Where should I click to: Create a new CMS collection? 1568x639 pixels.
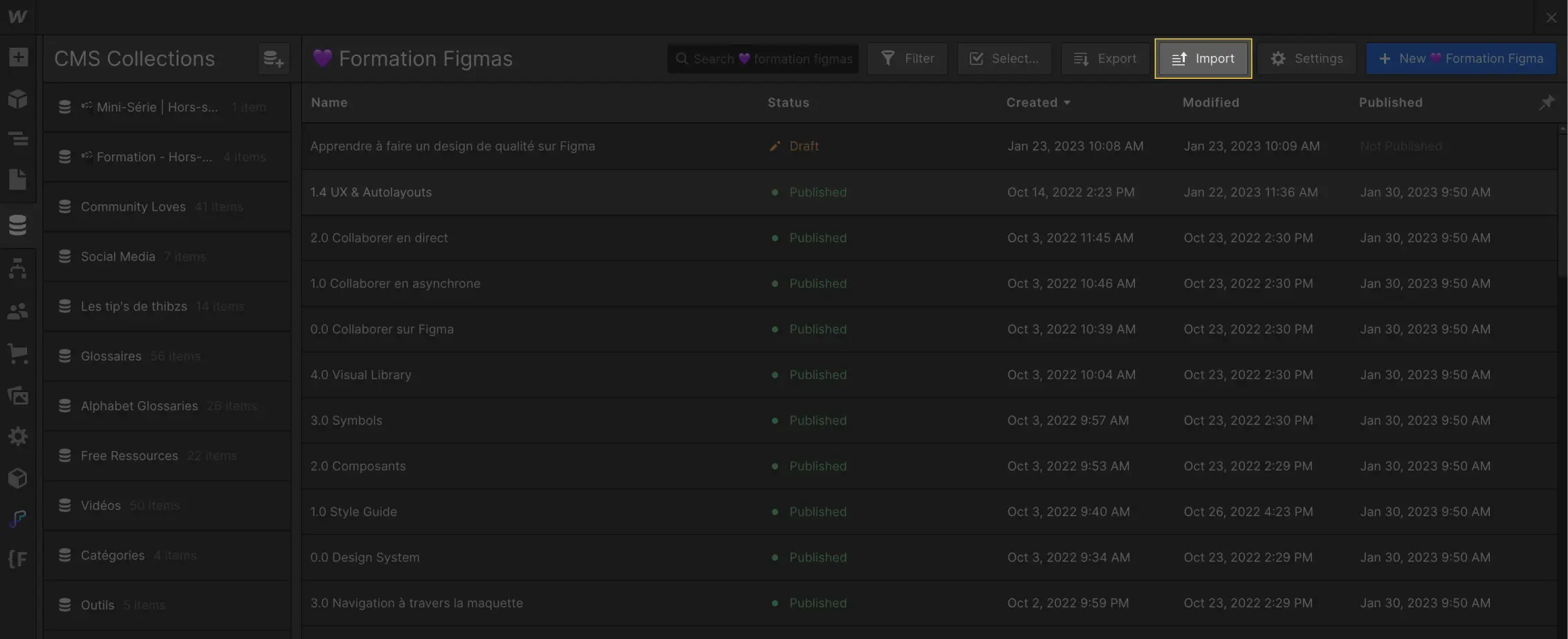[x=273, y=59]
